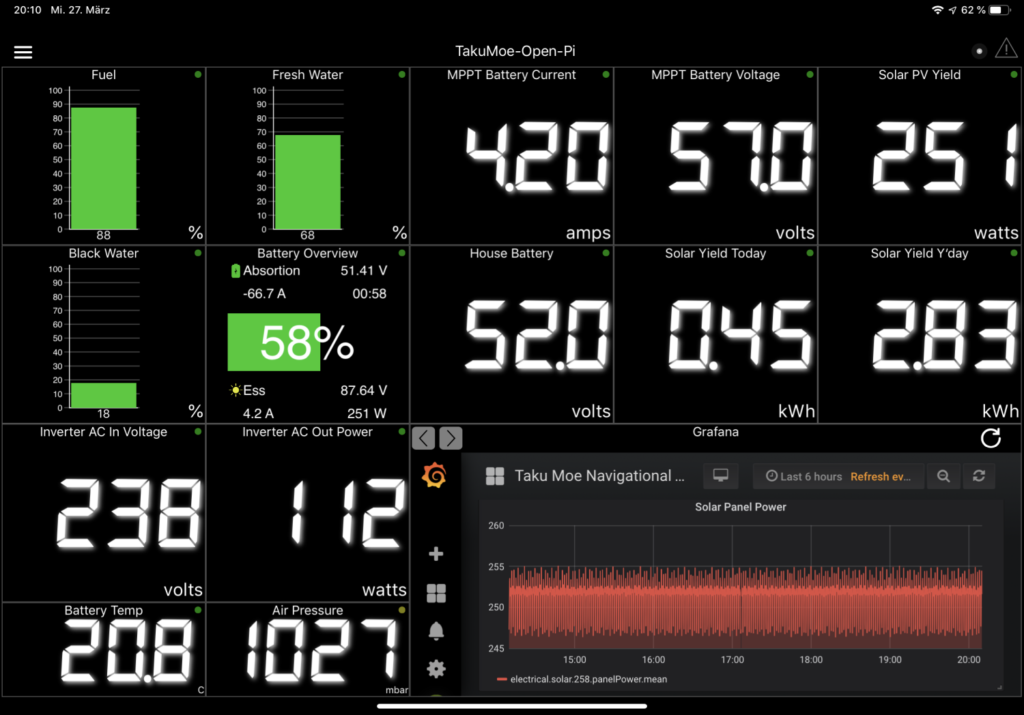
Task: Click the right chevron above the Grafana logo
Action: click(450, 437)
